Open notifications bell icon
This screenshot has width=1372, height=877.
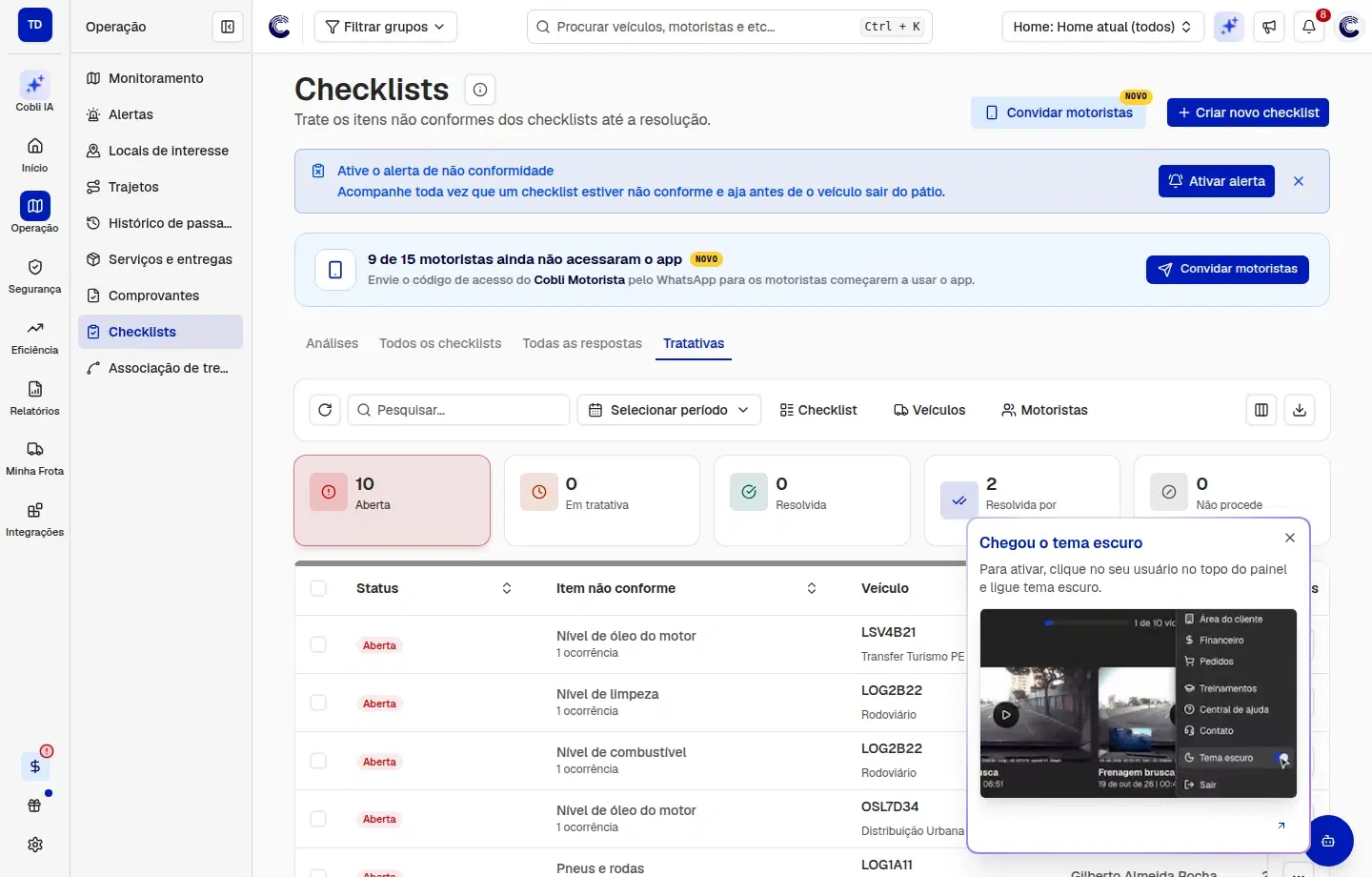point(1309,27)
